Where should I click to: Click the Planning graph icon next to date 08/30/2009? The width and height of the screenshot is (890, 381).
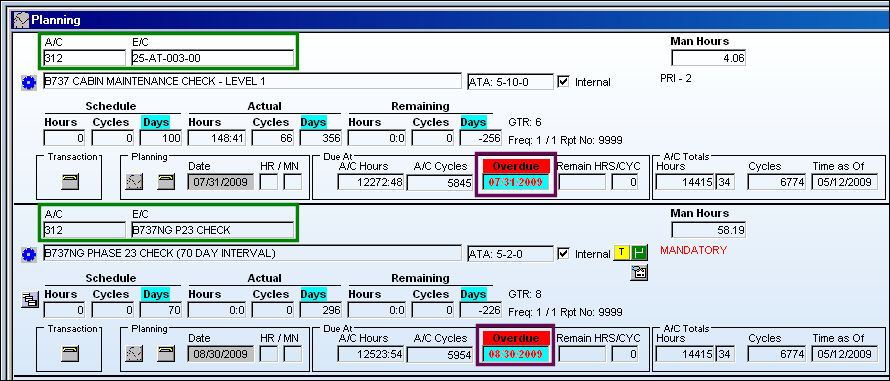[x=134, y=354]
